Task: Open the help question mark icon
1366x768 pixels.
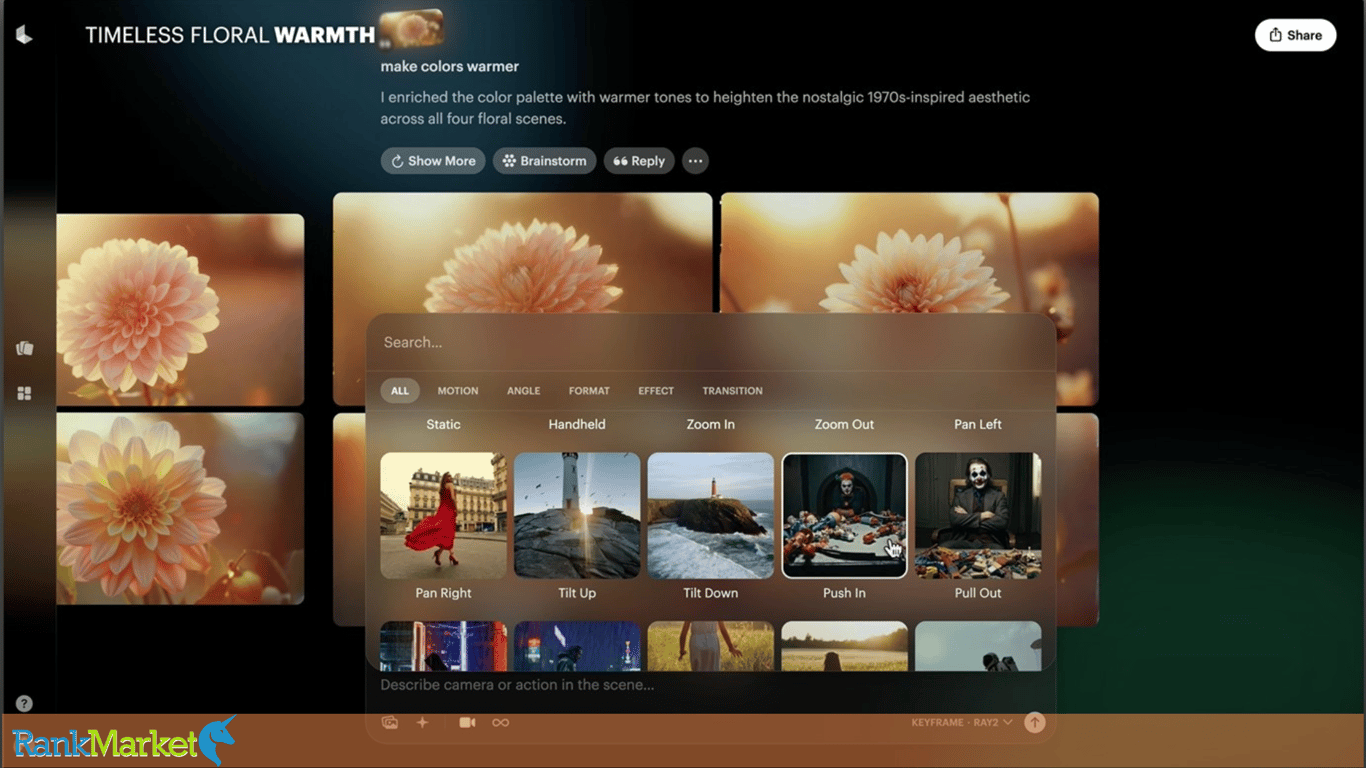Action: [x=25, y=704]
